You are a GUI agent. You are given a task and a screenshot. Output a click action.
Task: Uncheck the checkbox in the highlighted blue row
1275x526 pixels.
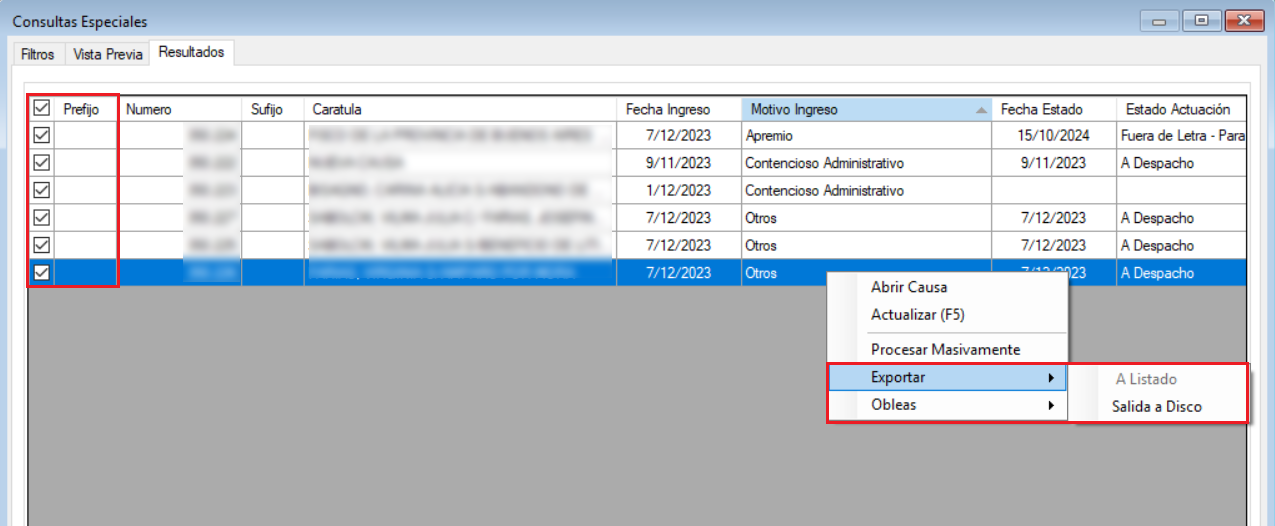pyautogui.click(x=42, y=273)
